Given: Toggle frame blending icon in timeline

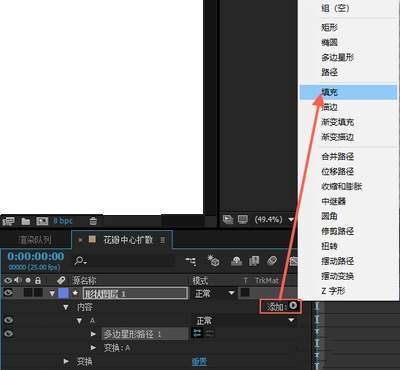Looking at the screenshot, I should [x=254, y=261].
